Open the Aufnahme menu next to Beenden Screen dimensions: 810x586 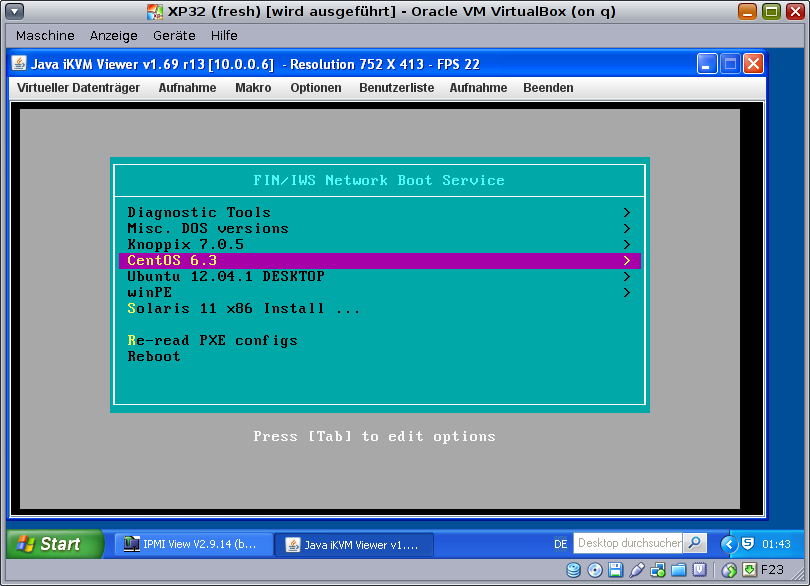pos(478,88)
